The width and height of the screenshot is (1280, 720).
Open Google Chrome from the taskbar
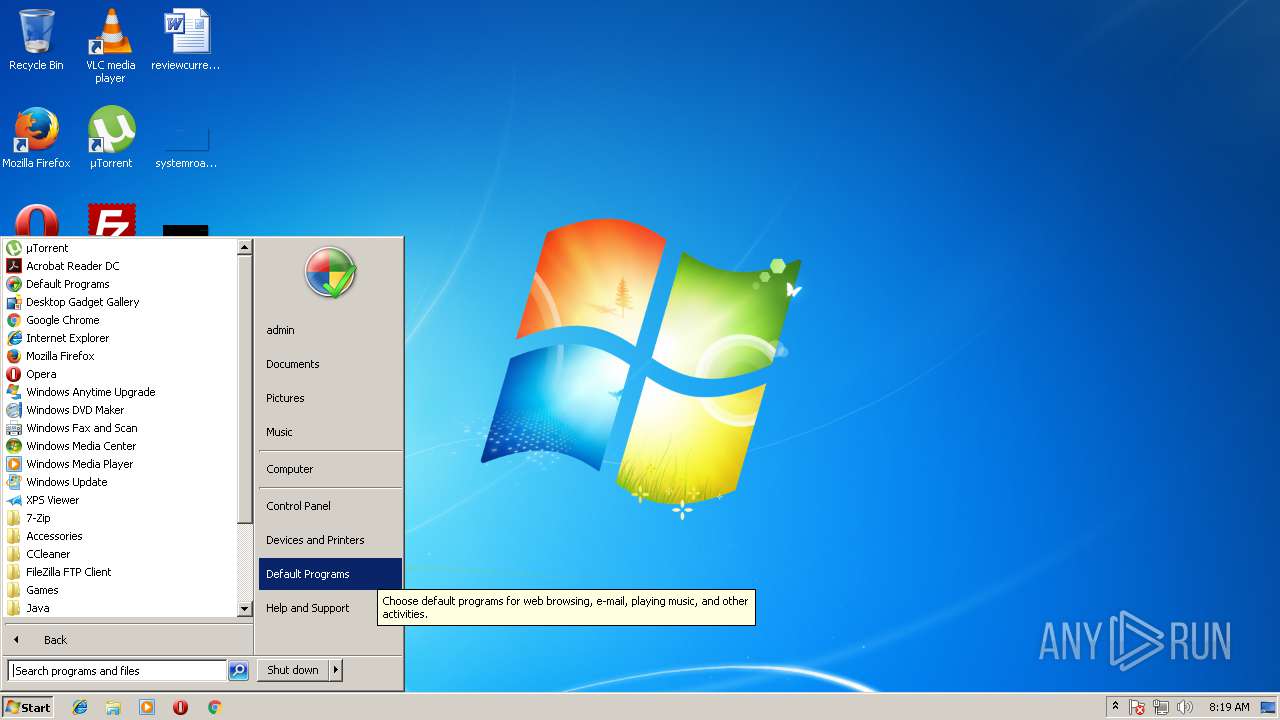tap(214, 707)
